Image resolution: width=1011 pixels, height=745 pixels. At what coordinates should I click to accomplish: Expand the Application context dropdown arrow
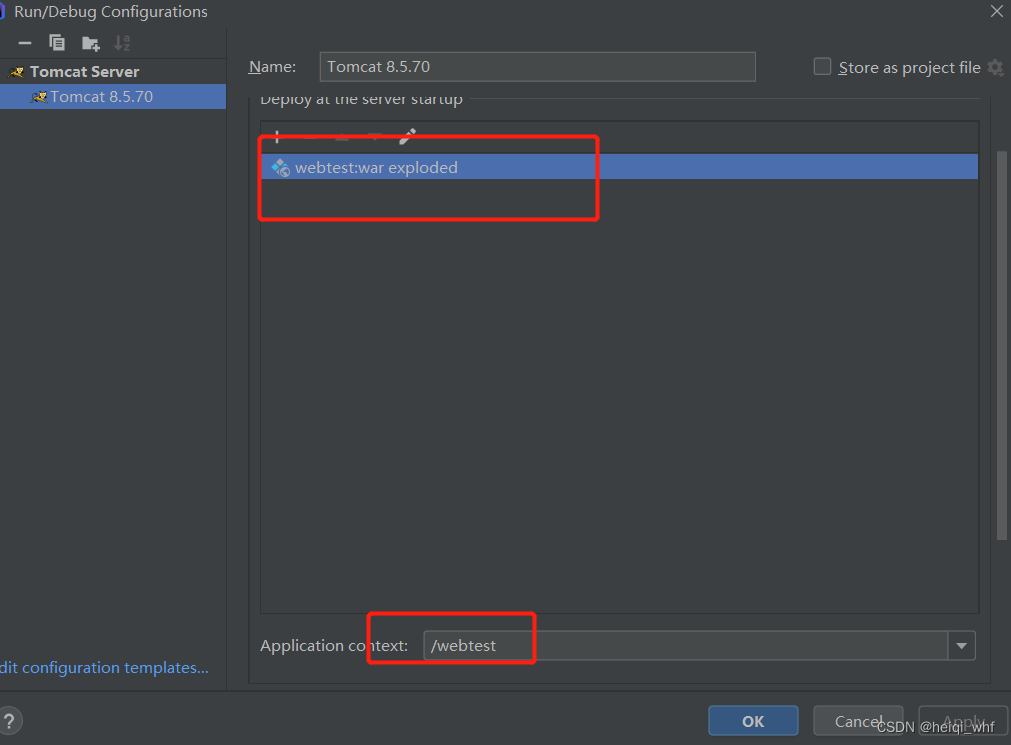click(x=961, y=646)
